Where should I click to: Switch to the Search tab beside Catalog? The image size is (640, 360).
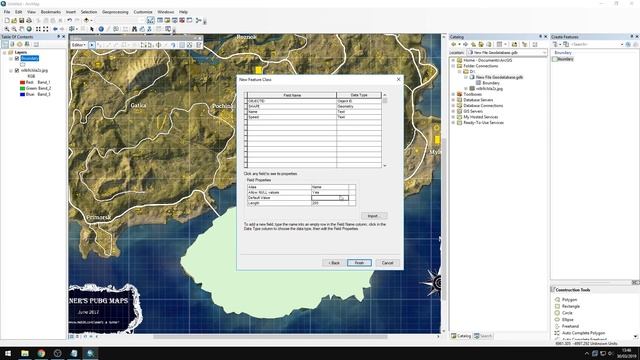pyautogui.click(x=483, y=336)
